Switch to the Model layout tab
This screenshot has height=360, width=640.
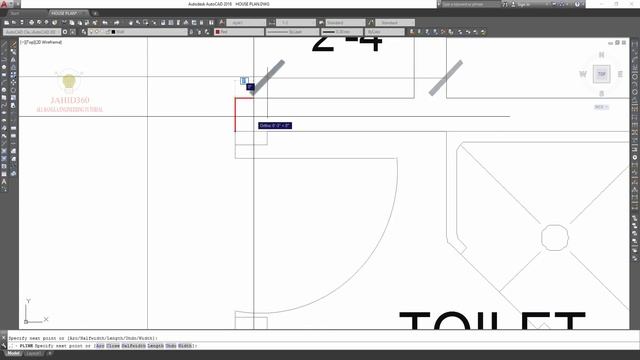[x=13, y=353]
